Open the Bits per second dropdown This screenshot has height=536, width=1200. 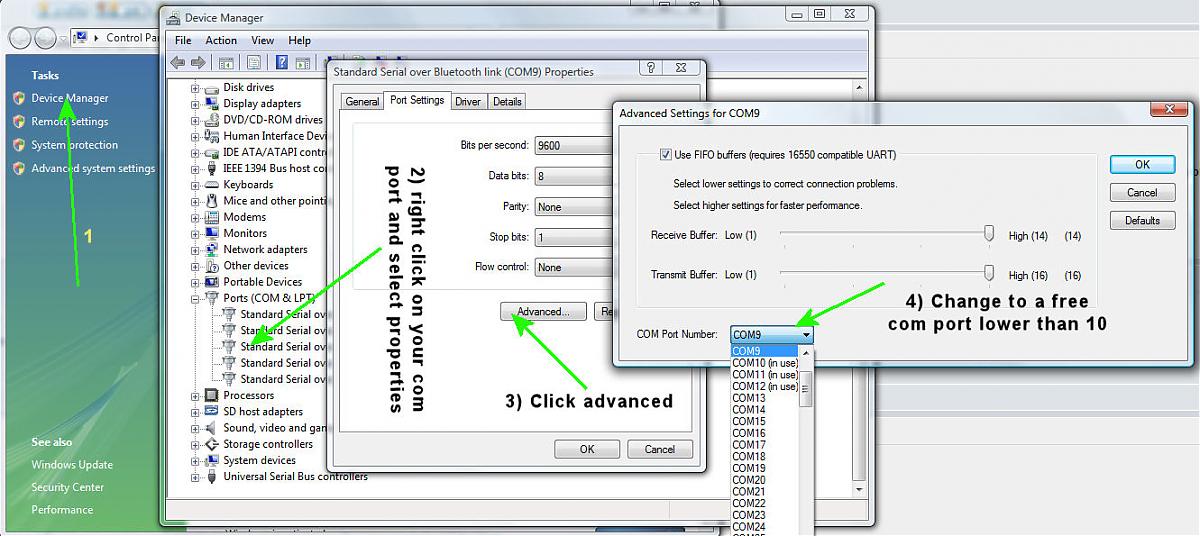(x=574, y=145)
